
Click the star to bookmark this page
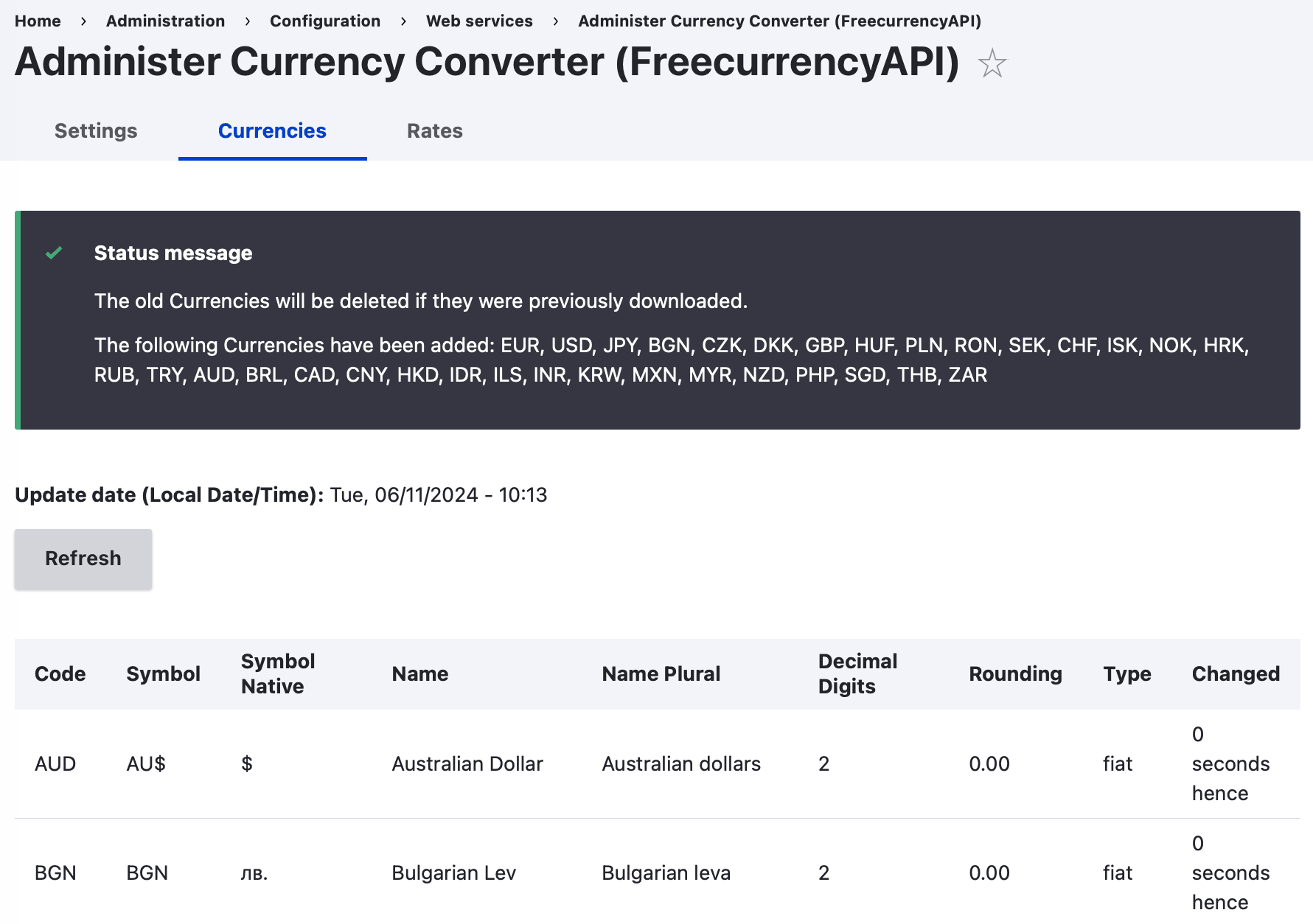[x=992, y=63]
